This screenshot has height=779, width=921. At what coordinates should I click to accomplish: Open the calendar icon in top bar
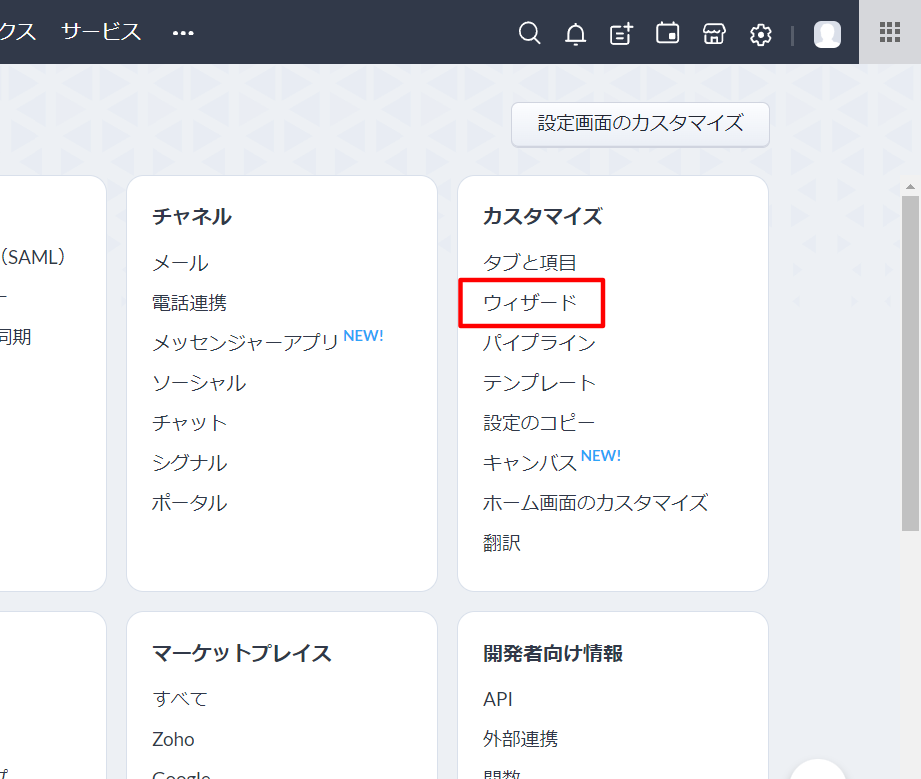pyautogui.click(x=667, y=33)
